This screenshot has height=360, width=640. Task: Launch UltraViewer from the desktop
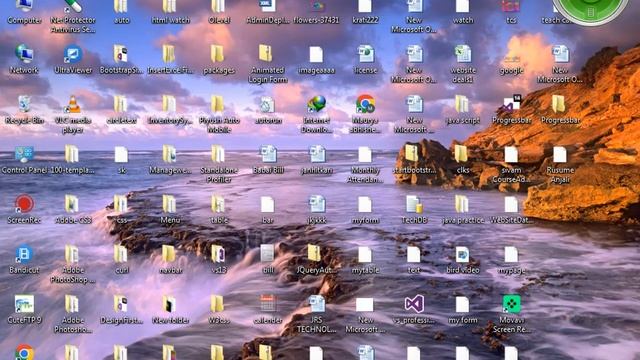(73, 54)
